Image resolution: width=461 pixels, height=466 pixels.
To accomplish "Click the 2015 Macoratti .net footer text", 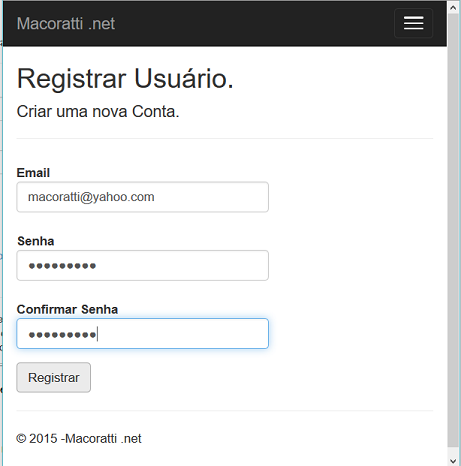I will pyautogui.click(x=79, y=438).
